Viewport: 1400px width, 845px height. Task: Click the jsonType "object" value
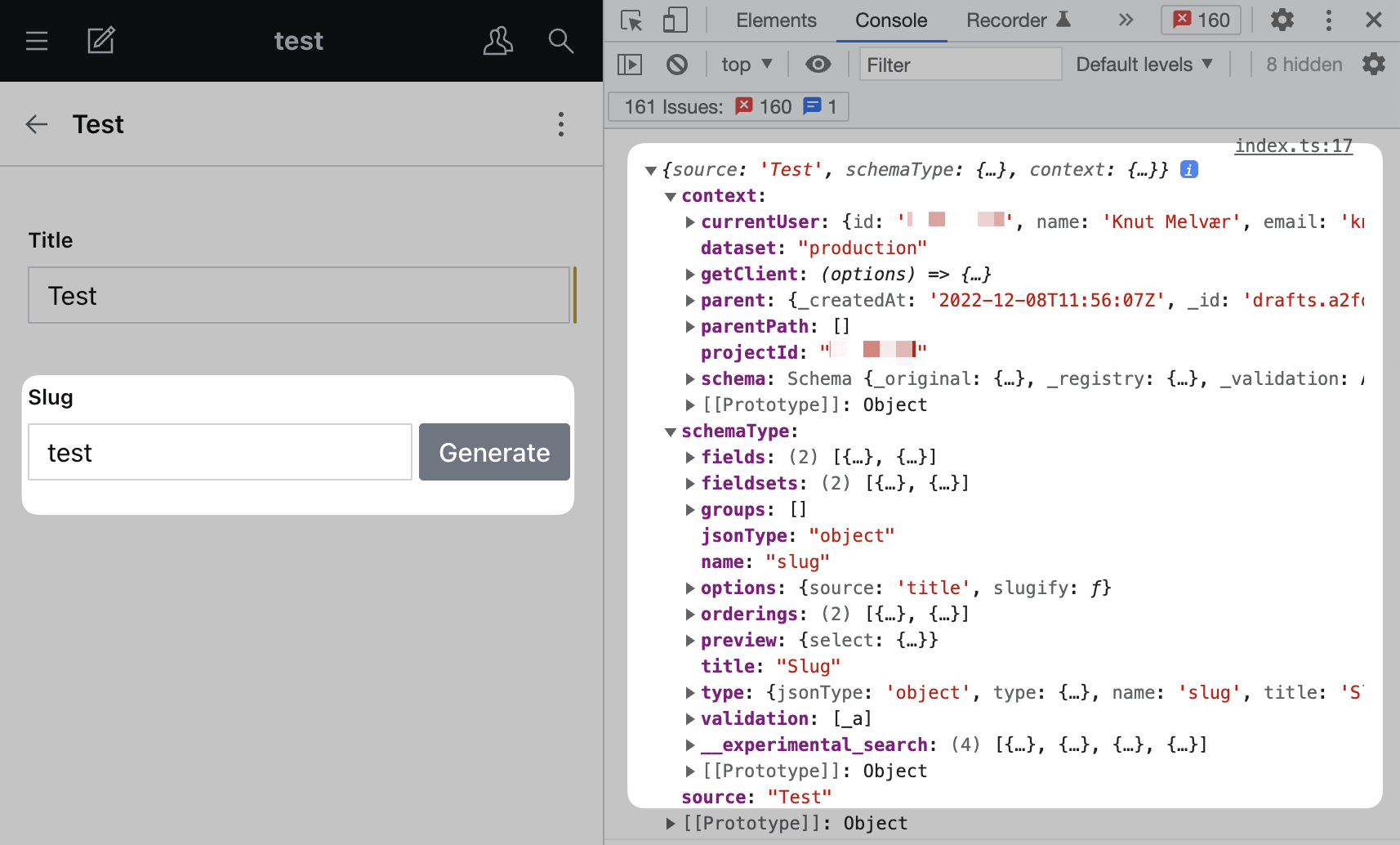(852, 535)
